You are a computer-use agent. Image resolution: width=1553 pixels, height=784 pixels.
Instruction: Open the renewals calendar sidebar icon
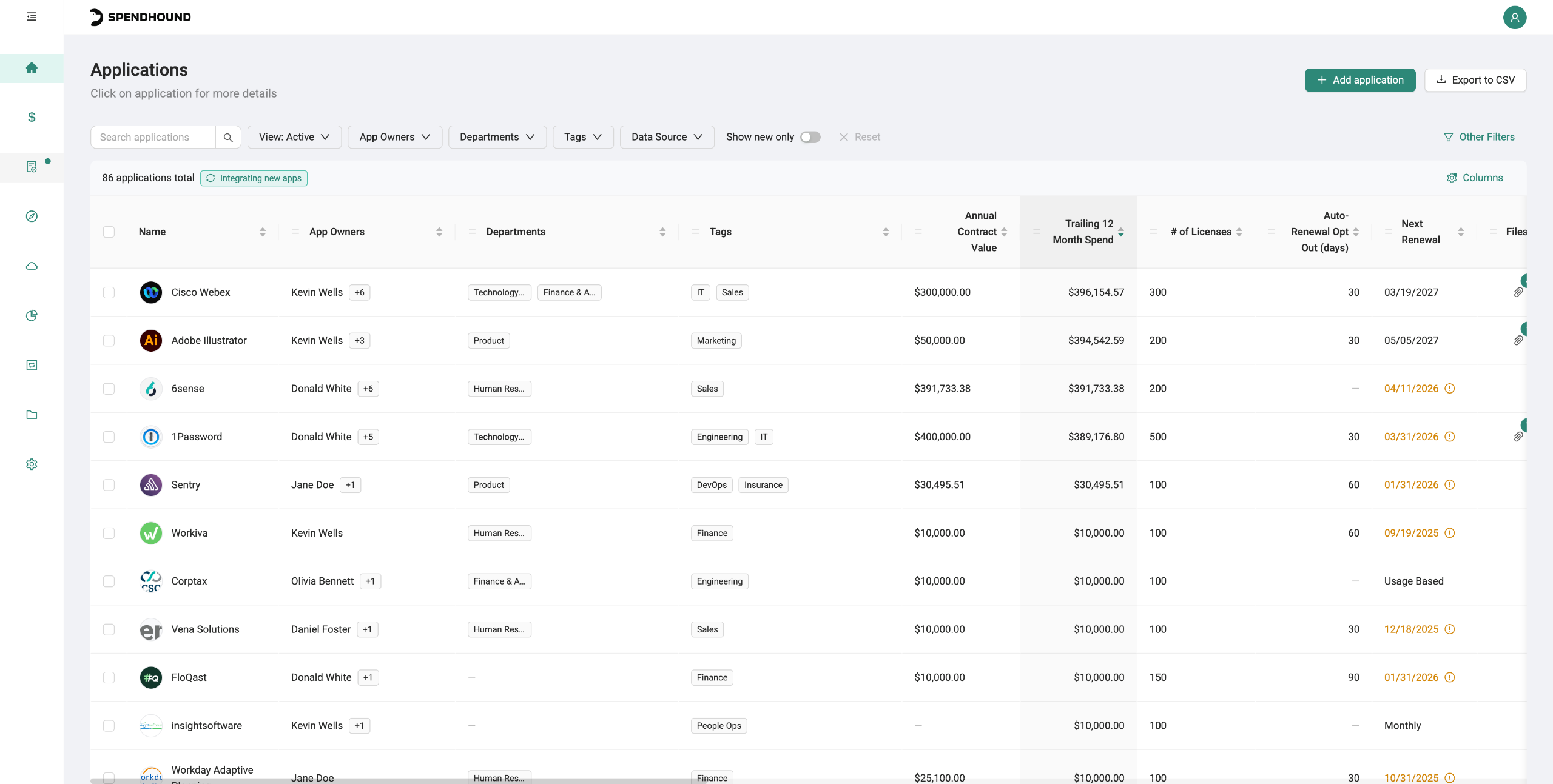click(32, 365)
